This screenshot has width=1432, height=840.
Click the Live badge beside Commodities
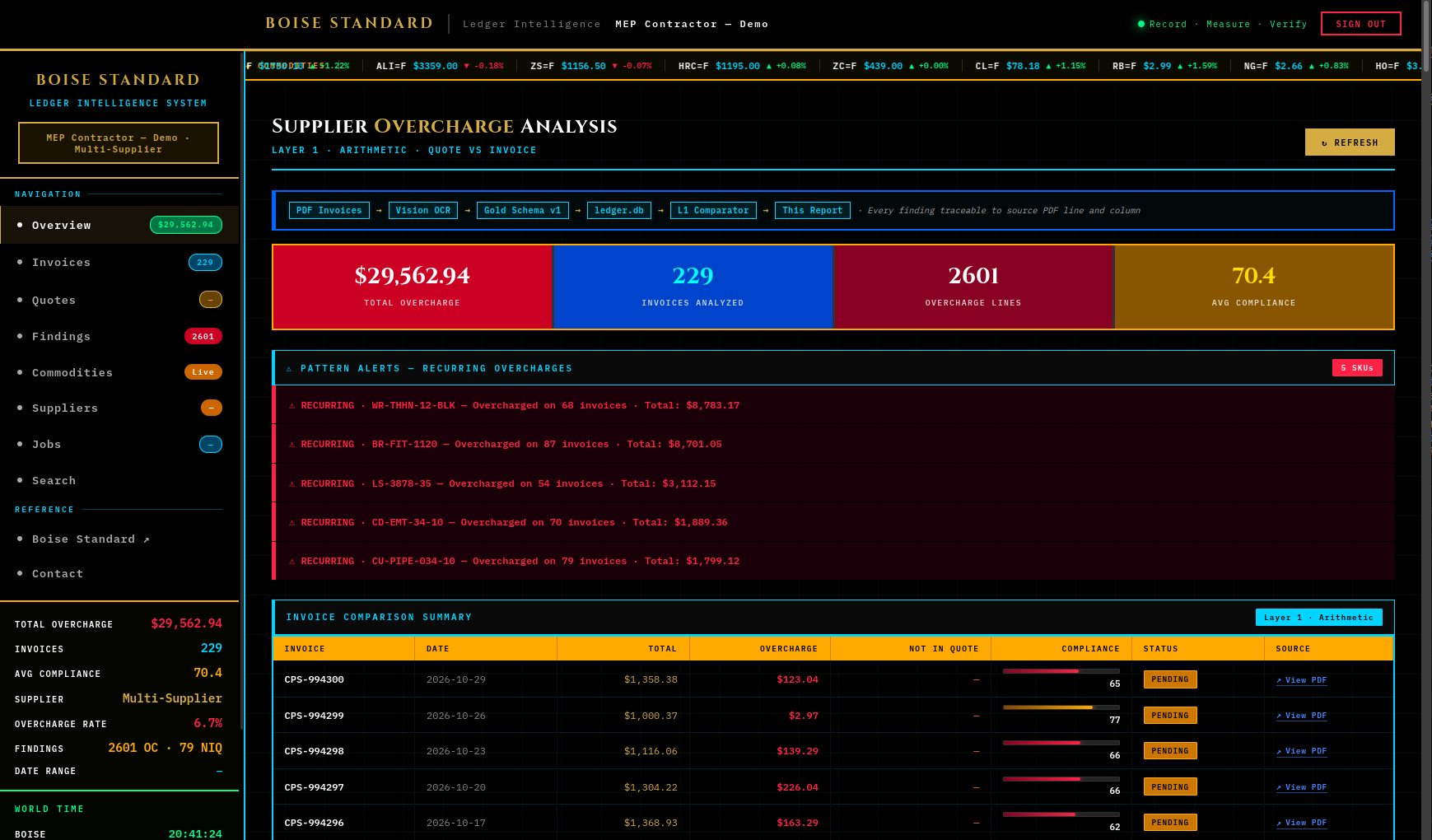point(203,372)
